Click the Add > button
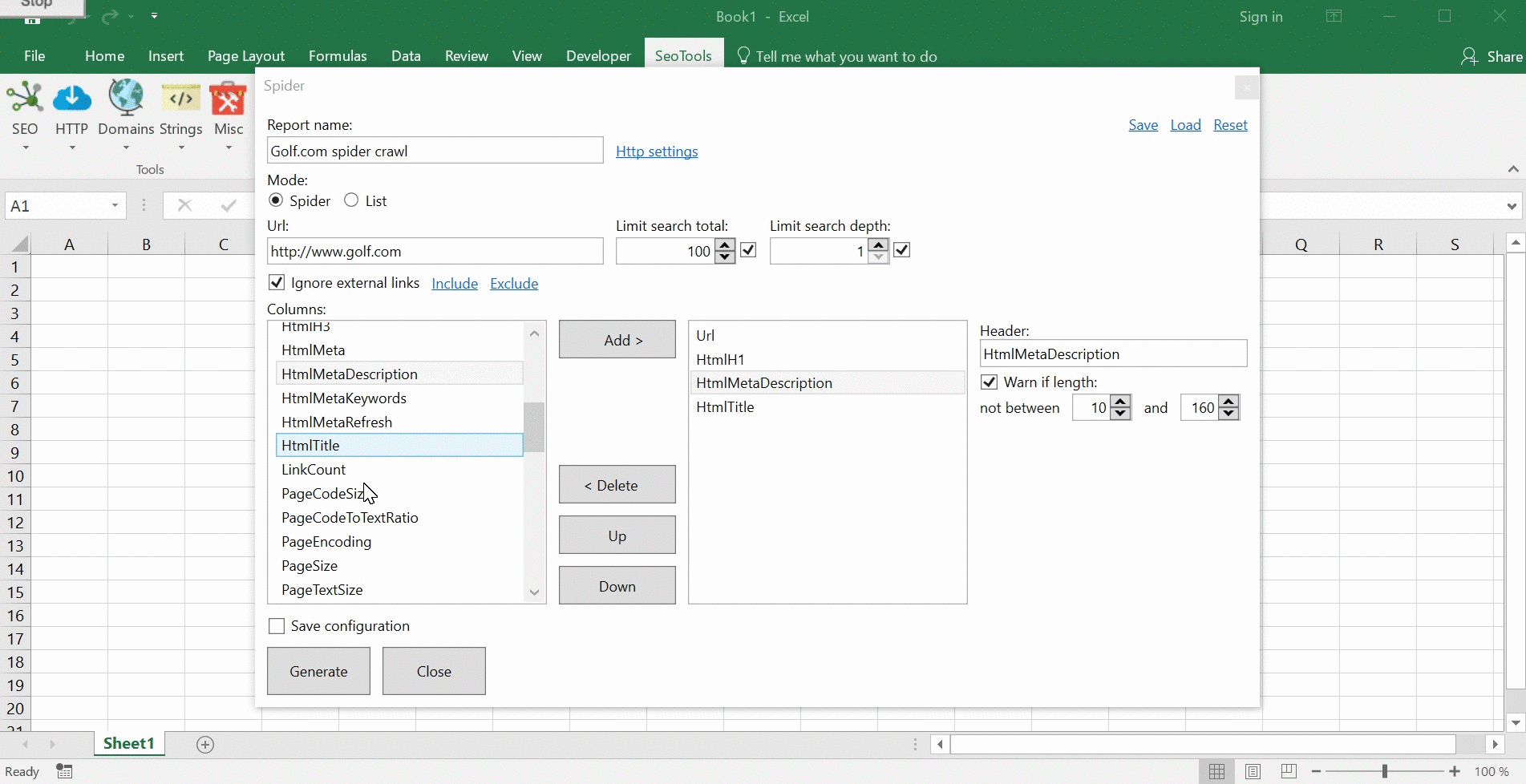The image size is (1526, 784). coord(617,340)
